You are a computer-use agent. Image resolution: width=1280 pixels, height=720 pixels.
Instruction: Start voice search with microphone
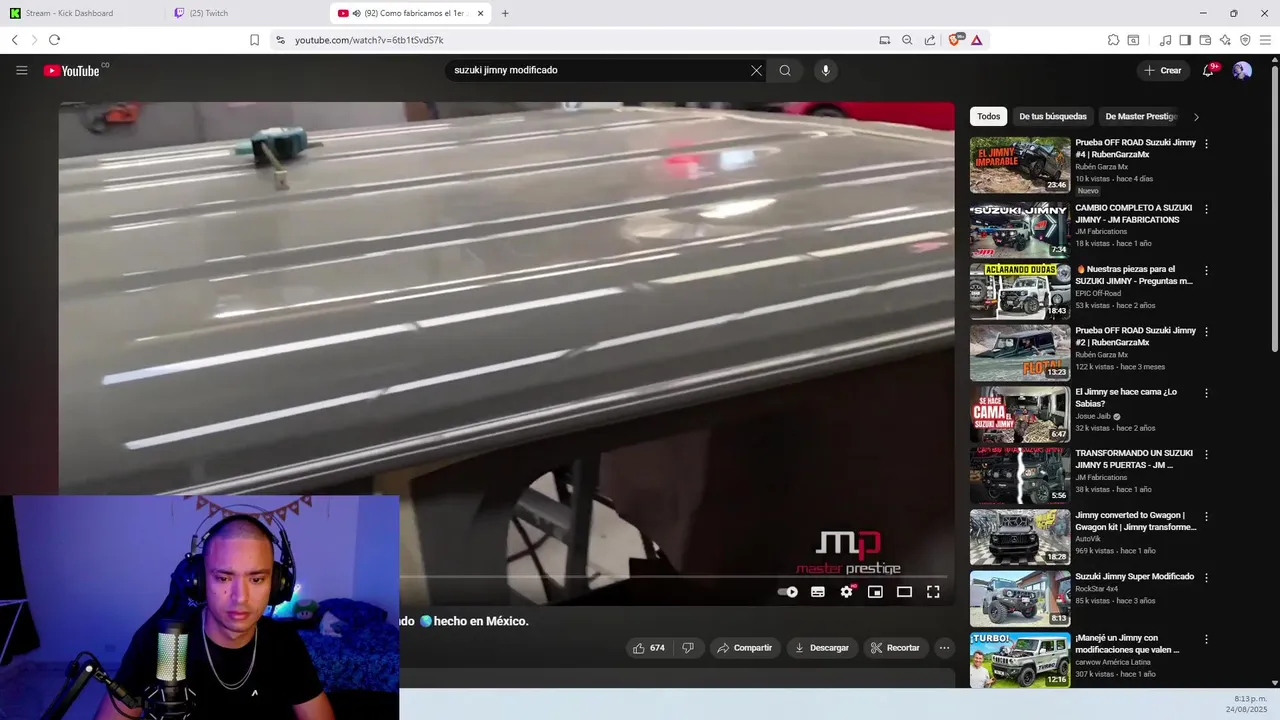(x=825, y=70)
